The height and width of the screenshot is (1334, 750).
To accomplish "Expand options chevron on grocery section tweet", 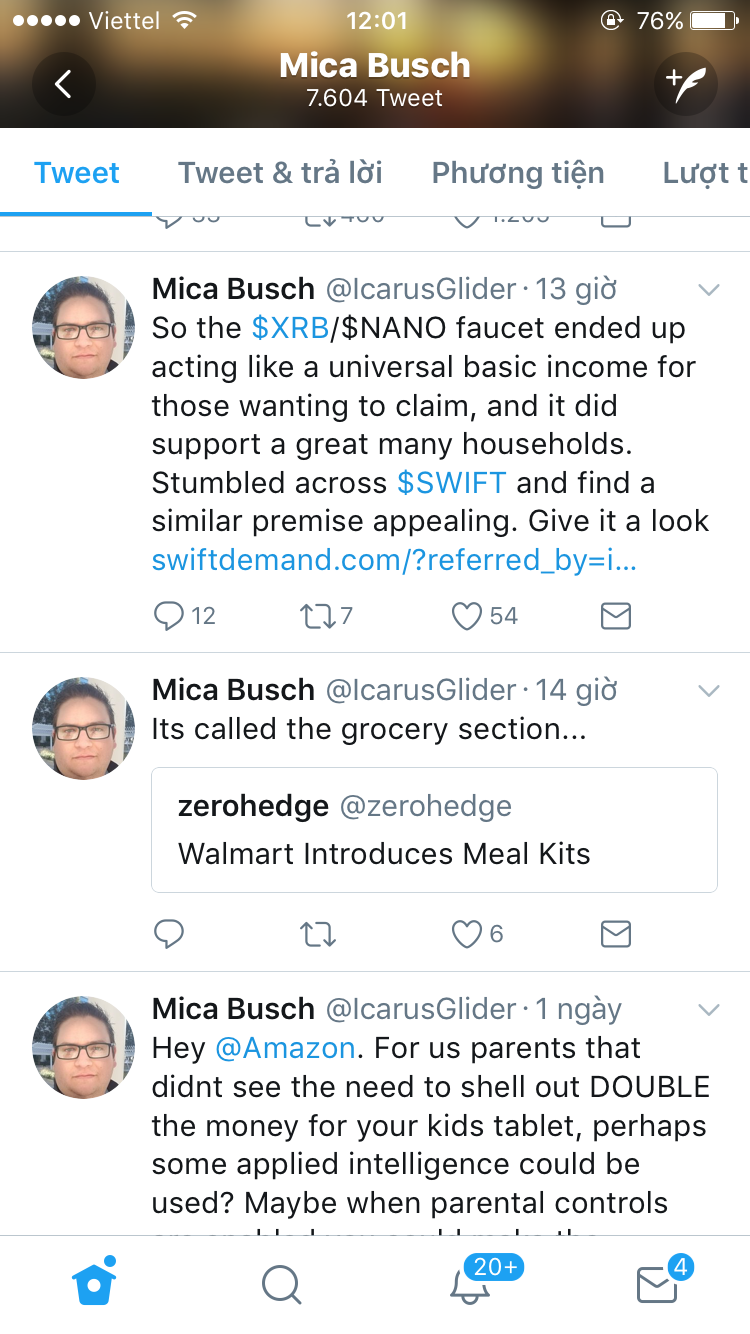I will pos(708,691).
